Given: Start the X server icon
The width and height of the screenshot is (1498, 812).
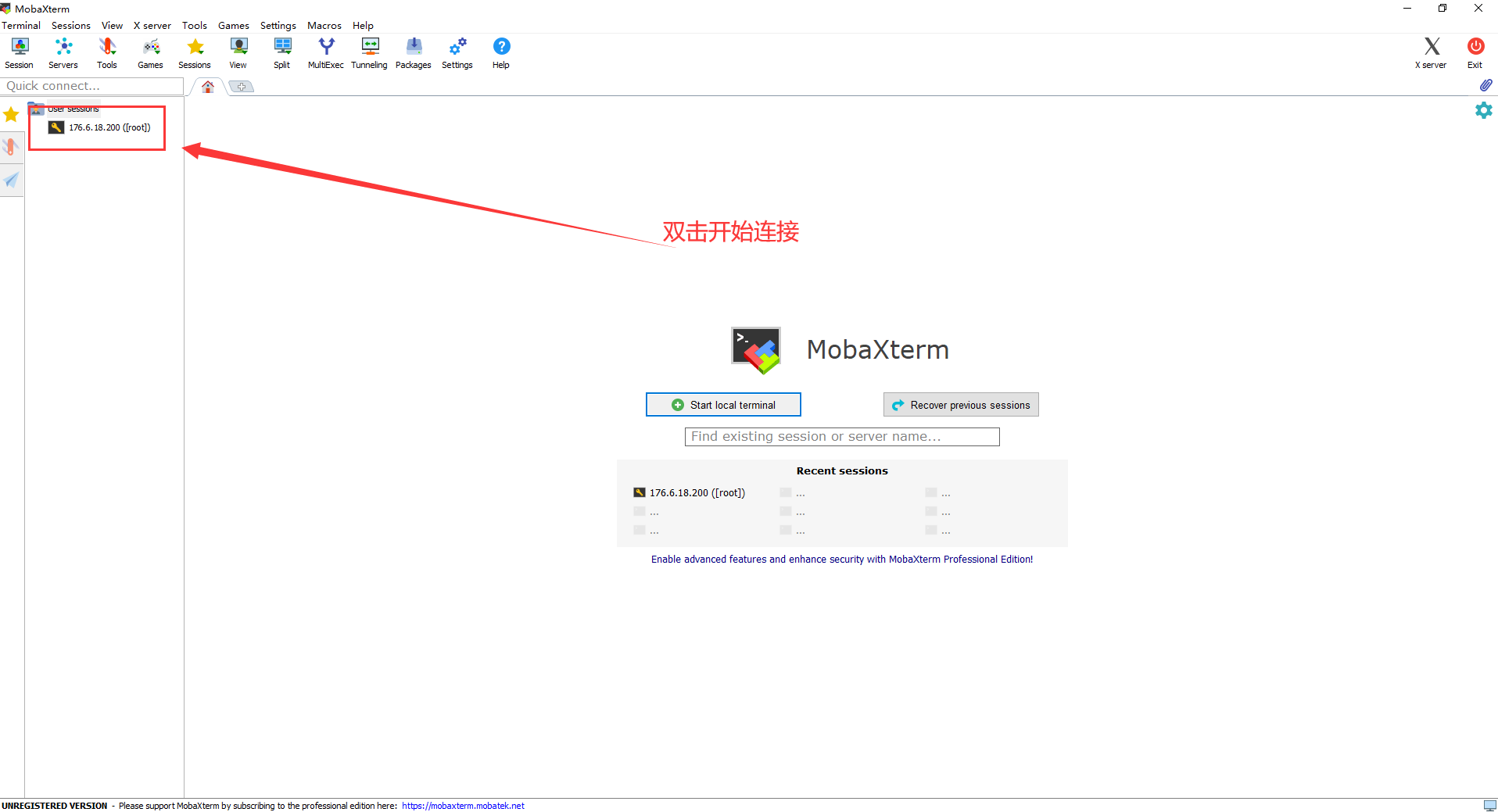Looking at the screenshot, I should (x=1432, y=53).
